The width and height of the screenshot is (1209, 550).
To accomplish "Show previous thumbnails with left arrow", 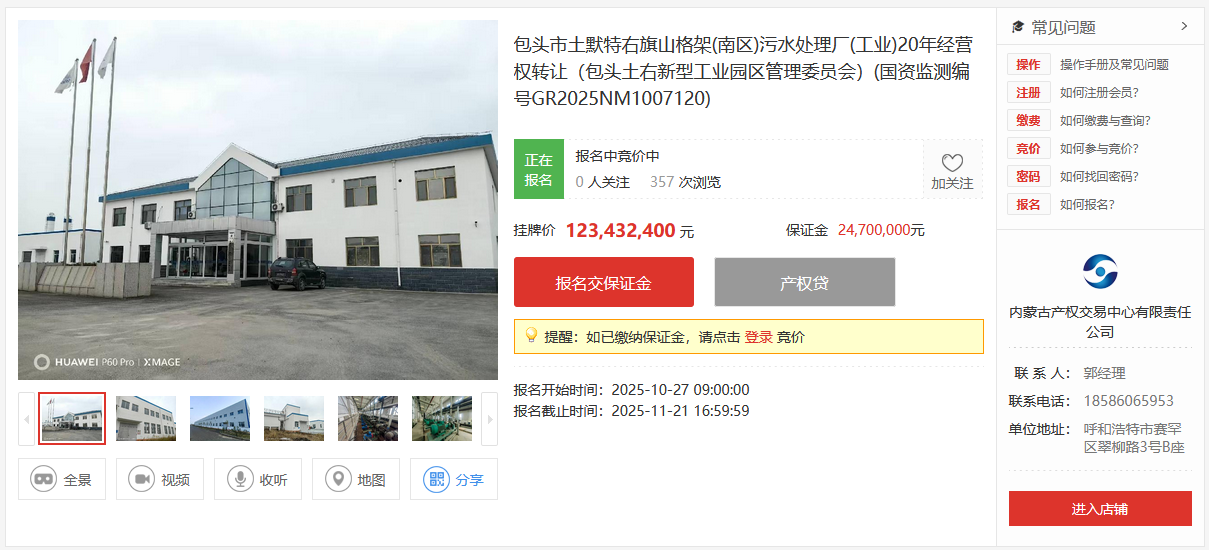I will pyautogui.click(x=26, y=418).
